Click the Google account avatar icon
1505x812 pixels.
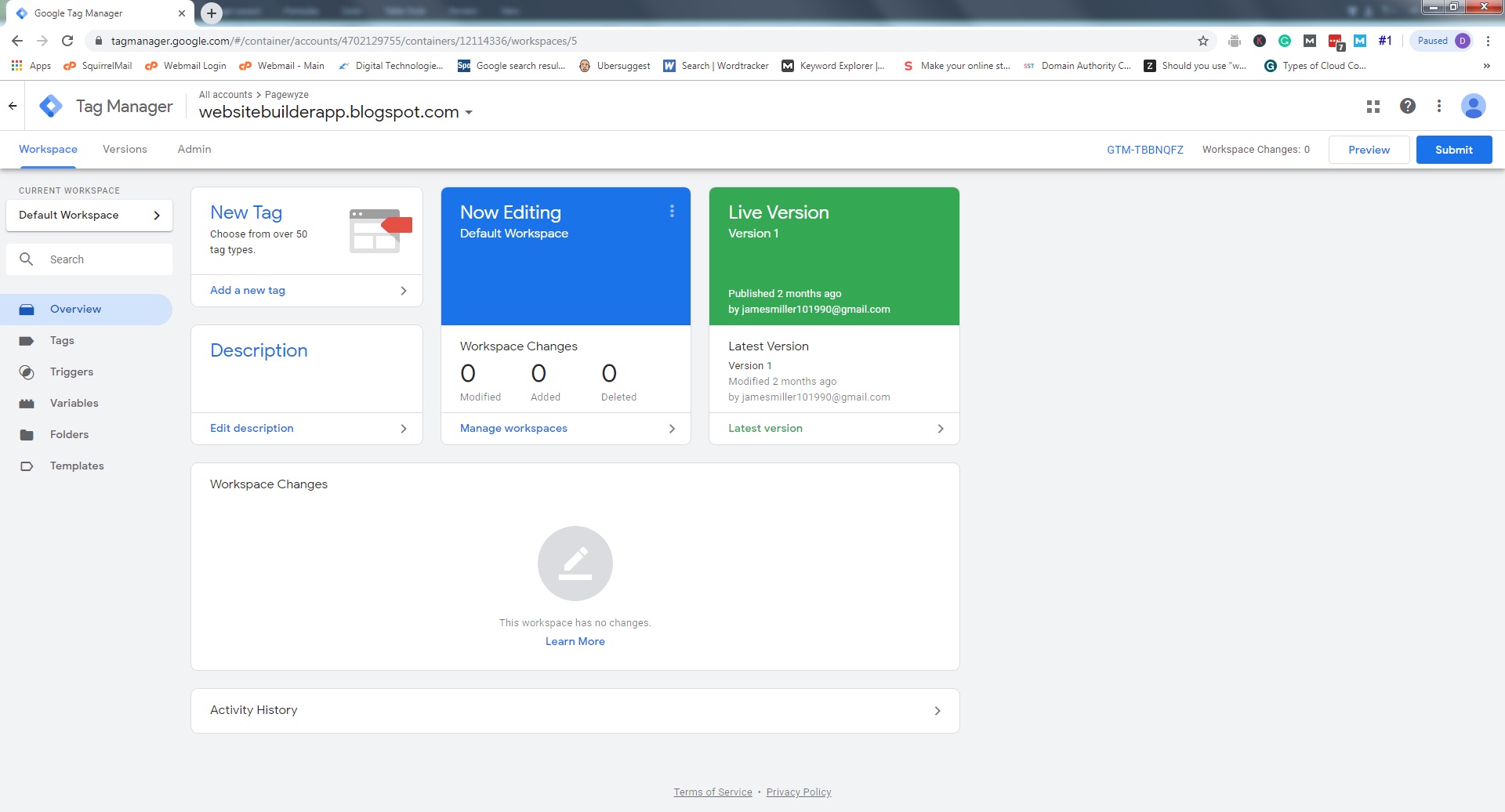click(1474, 106)
